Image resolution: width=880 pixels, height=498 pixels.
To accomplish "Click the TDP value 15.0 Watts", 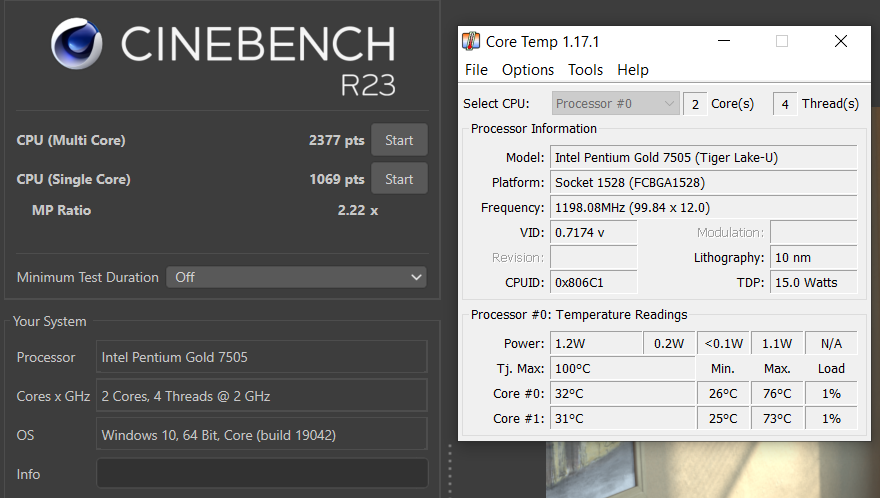I will [814, 282].
